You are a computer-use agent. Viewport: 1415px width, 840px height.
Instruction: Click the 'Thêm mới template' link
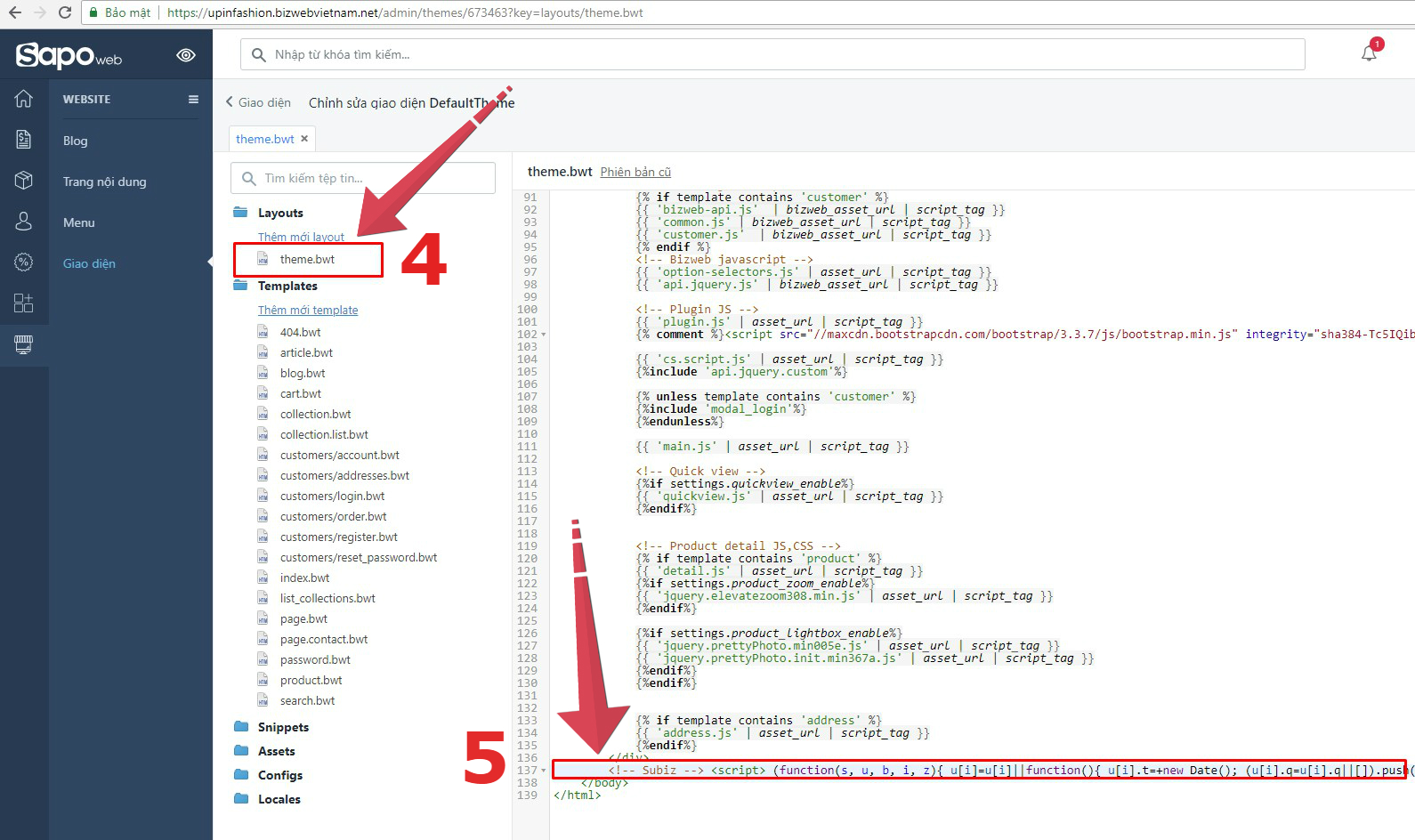[308, 310]
